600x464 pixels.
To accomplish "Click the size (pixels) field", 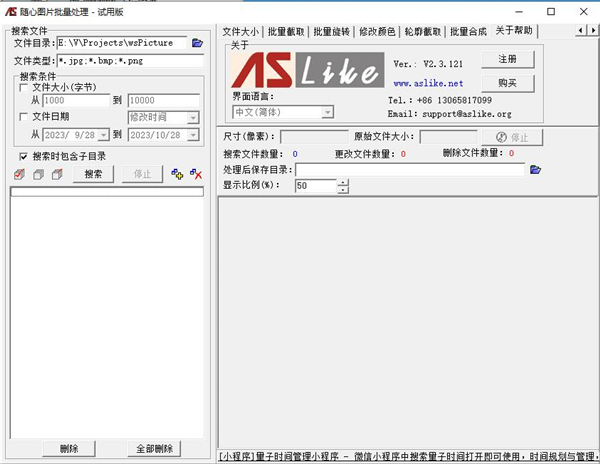I will [314, 137].
